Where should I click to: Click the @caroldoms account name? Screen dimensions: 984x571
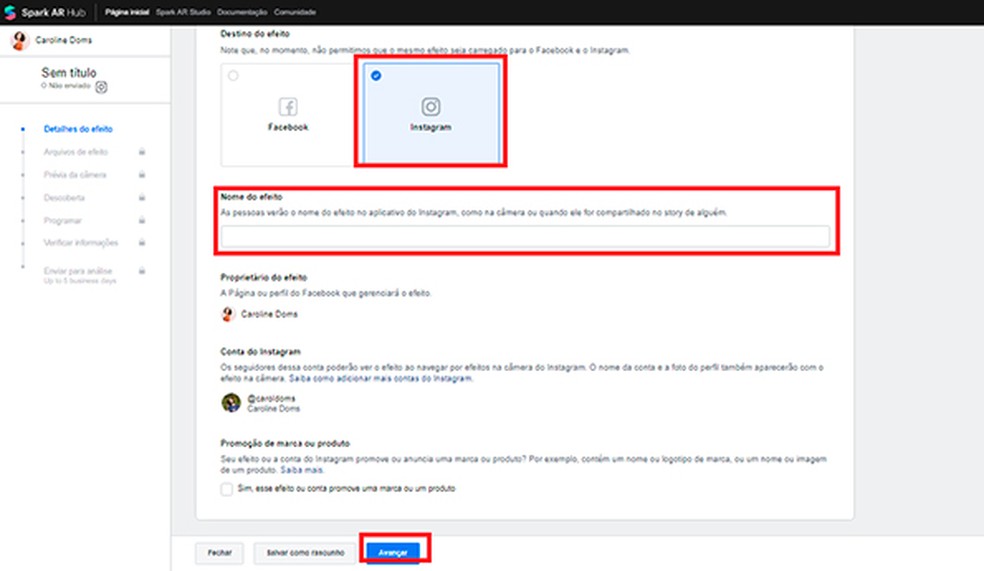(271, 398)
